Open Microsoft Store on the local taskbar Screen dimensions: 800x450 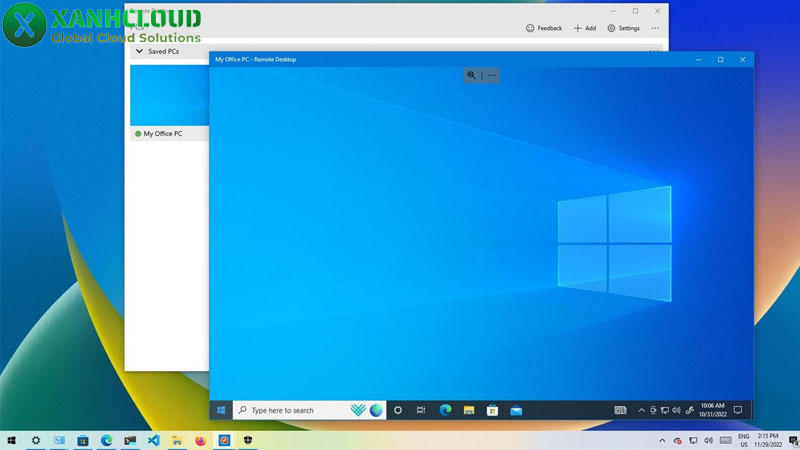pyautogui.click(x=83, y=440)
